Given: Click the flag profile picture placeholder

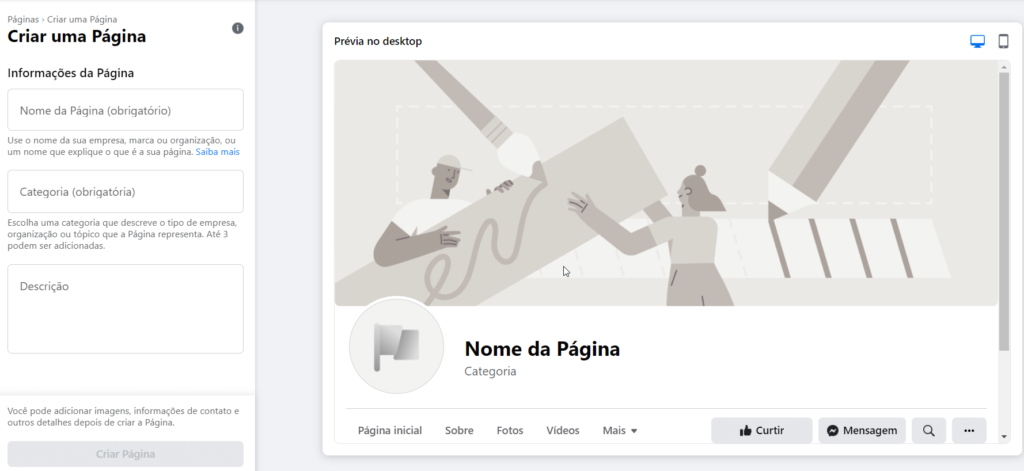Looking at the screenshot, I should 397,346.
